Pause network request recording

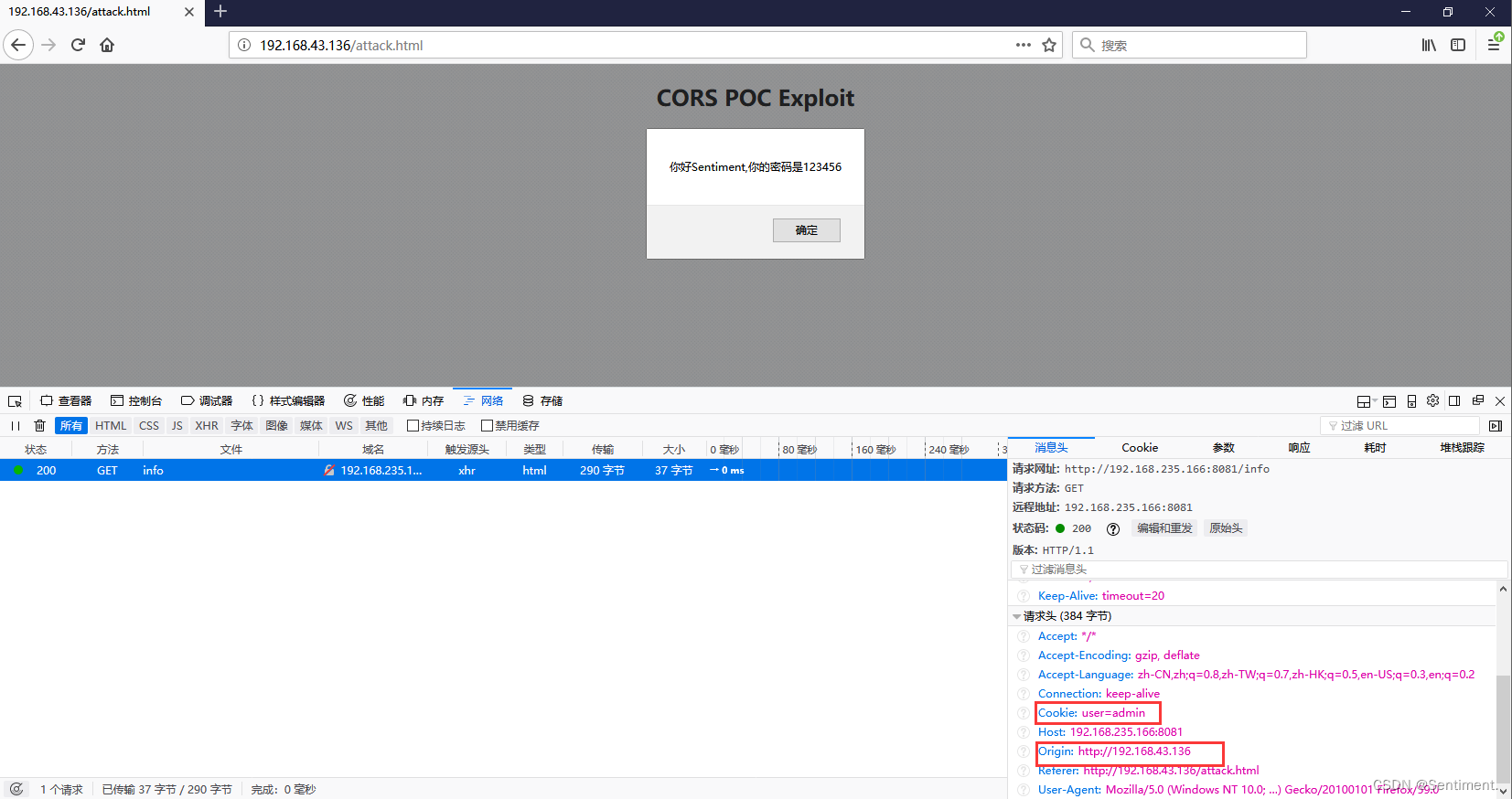point(16,426)
